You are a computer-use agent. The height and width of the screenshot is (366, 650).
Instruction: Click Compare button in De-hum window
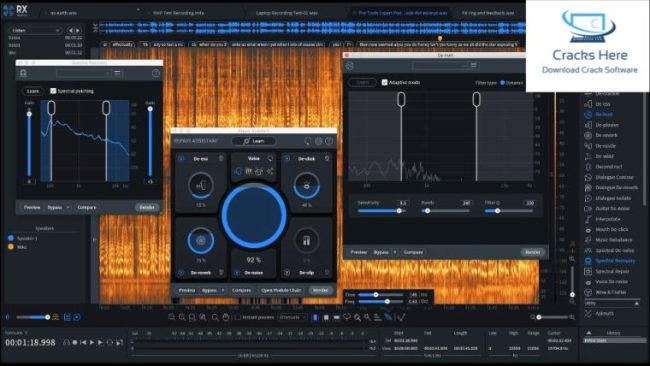413,252
